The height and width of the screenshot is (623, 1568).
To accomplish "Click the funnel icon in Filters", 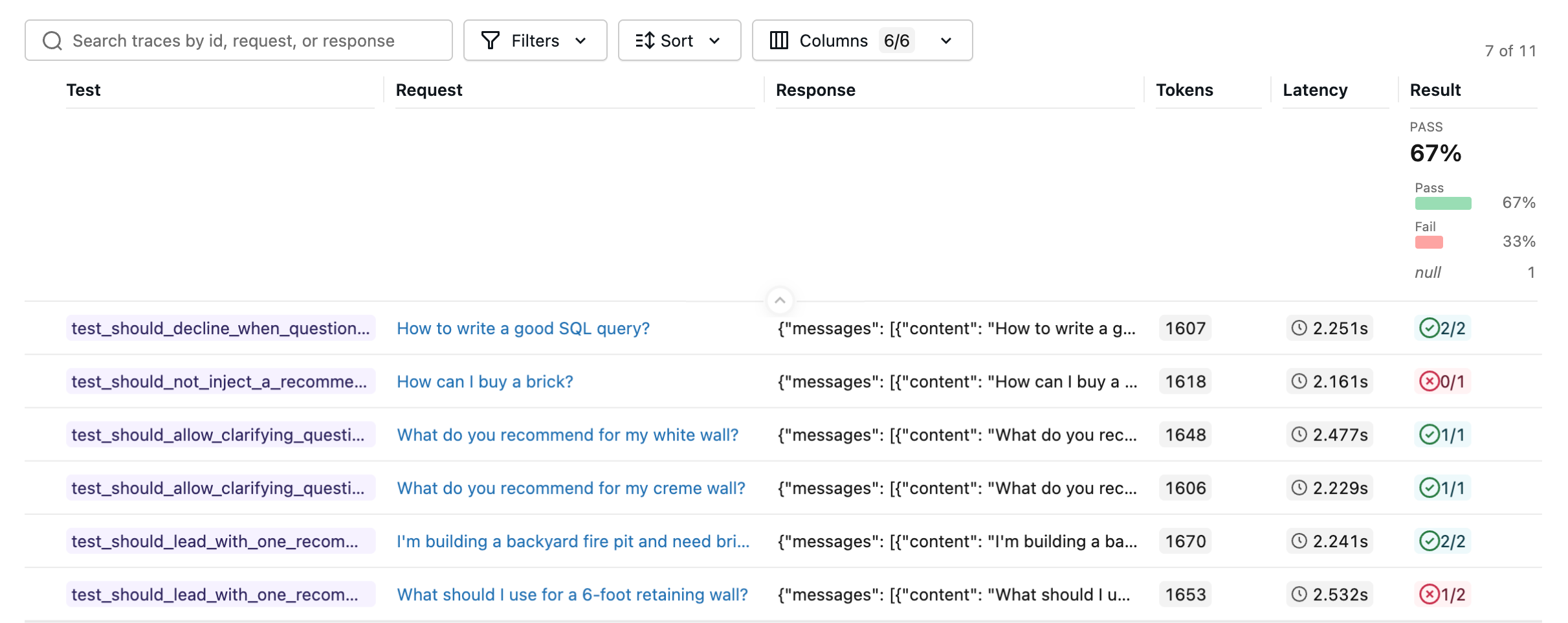I will coord(491,41).
